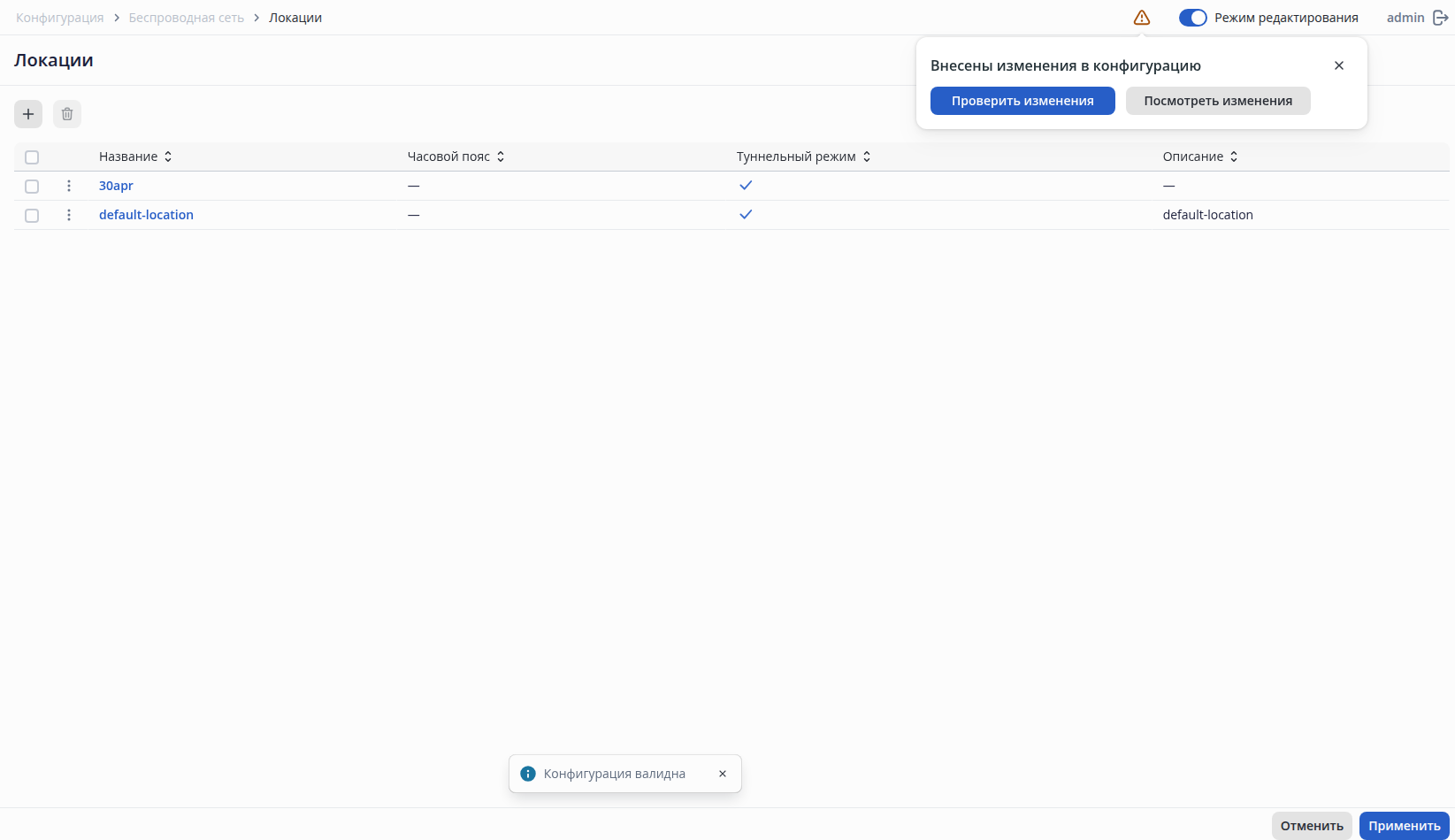Click 'Применить' button
The width and height of the screenshot is (1455, 840).
point(1405,826)
